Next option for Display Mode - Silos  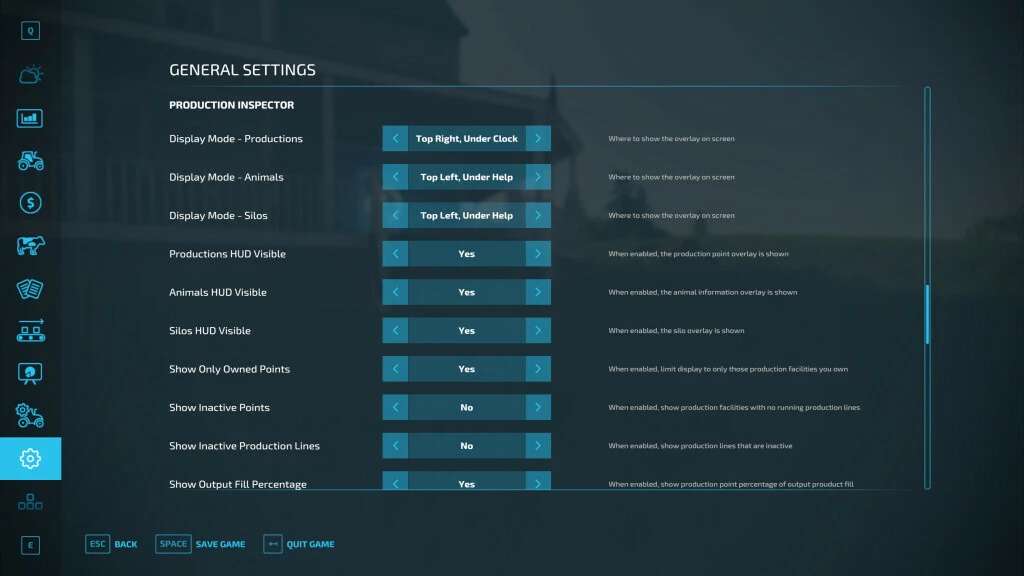(x=538, y=216)
